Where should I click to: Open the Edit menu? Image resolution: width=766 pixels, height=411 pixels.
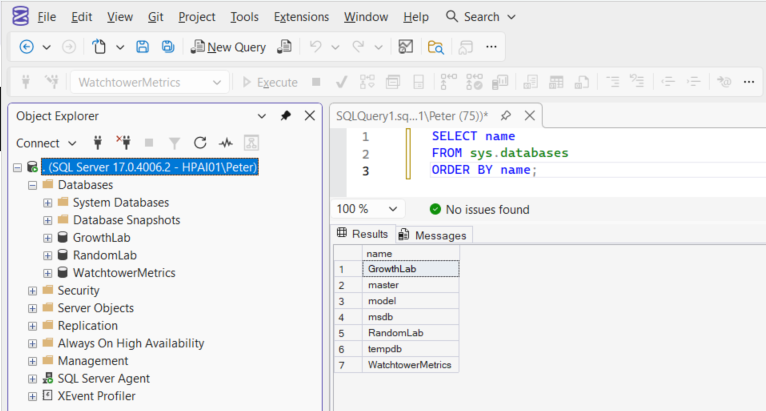(x=82, y=17)
